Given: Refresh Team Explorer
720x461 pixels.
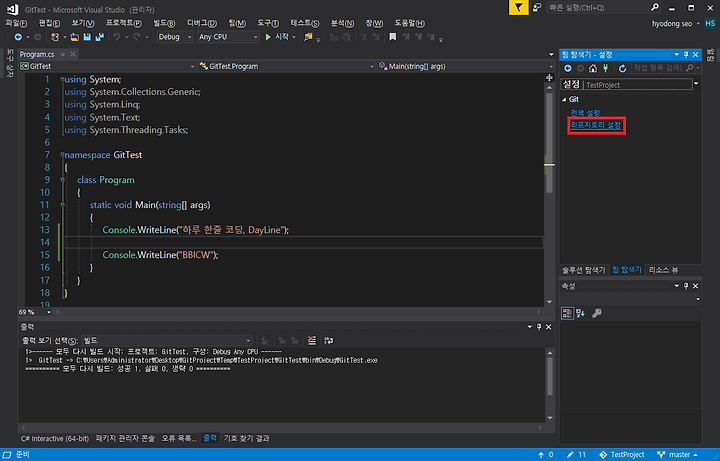Looking at the screenshot, I should click(622, 68).
